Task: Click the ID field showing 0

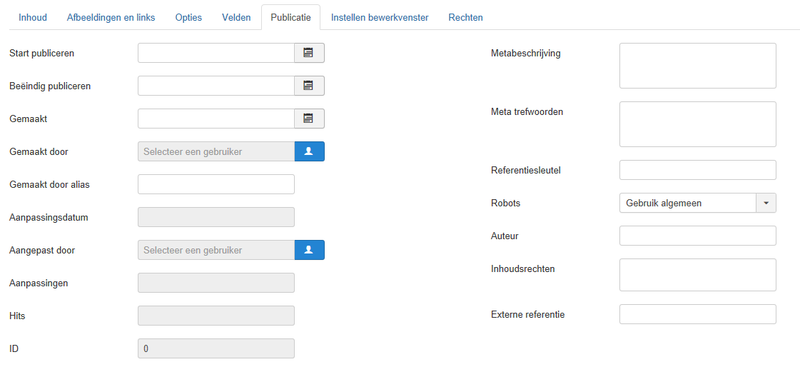Action: (x=216, y=349)
